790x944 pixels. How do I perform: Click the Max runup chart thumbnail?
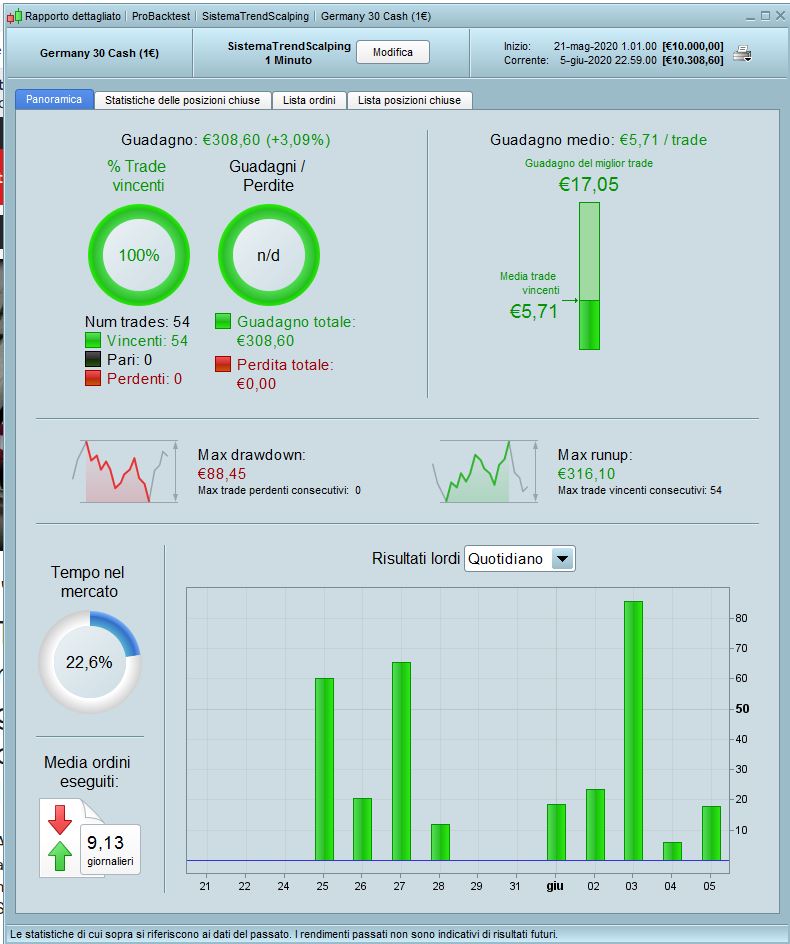(484, 471)
